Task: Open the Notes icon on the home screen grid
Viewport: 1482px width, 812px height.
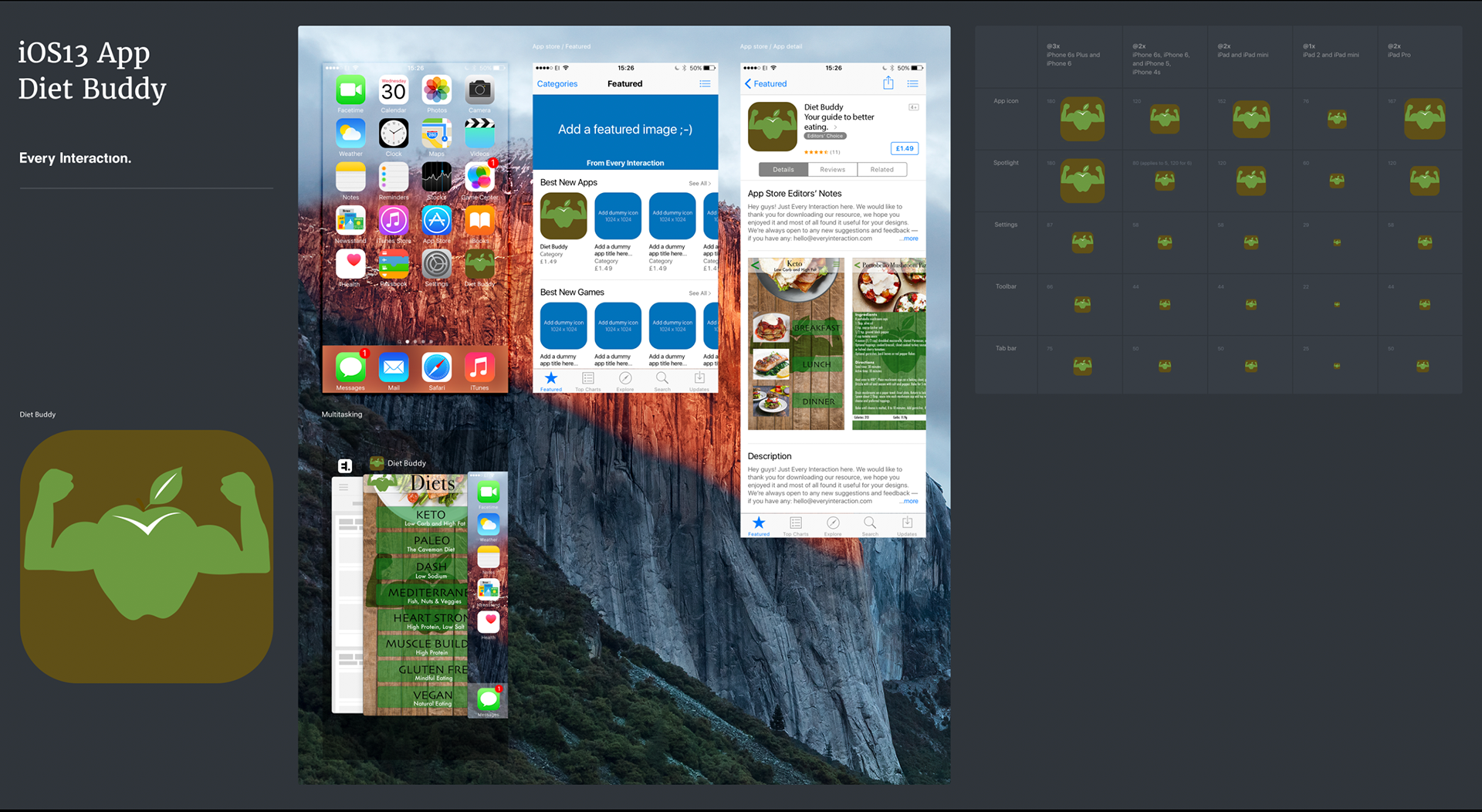Action: click(x=350, y=178)
